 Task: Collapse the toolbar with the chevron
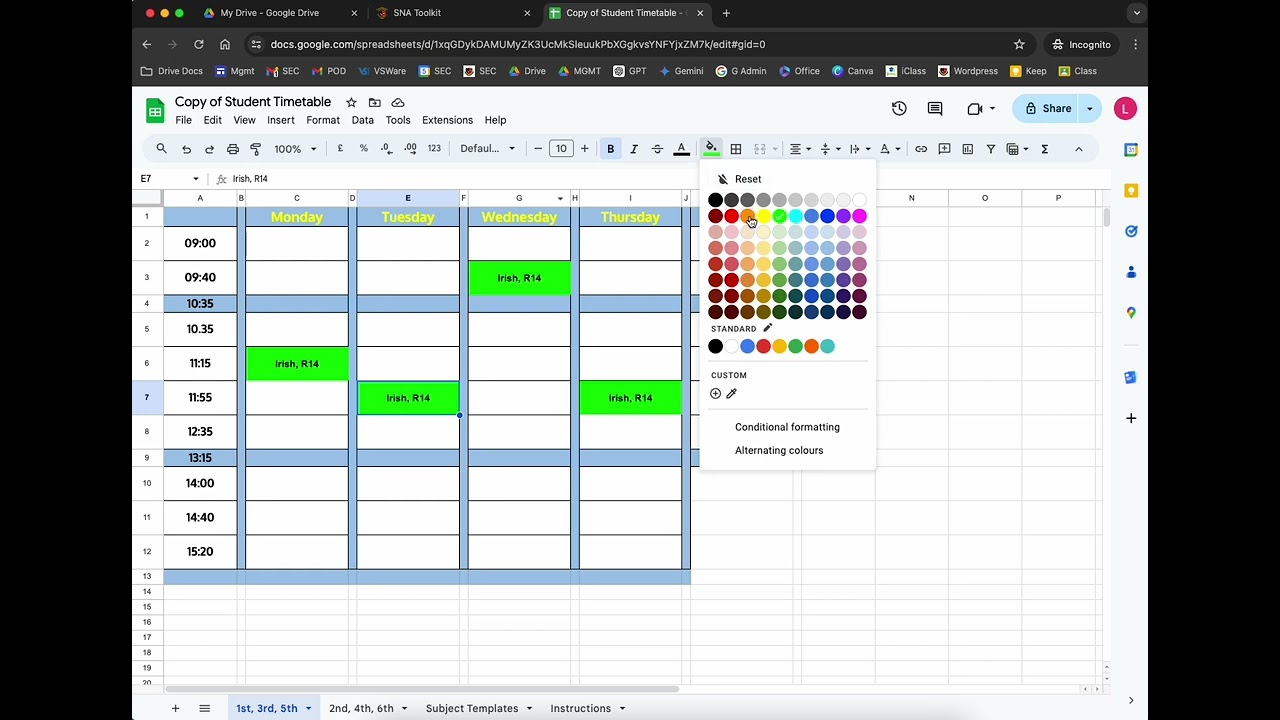coord(1078,149)
